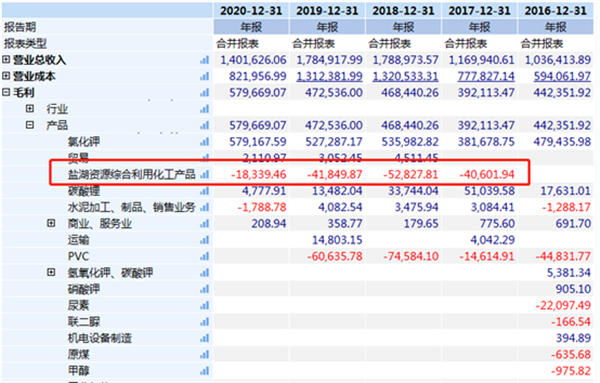Select PVC product label

coord(78,256)
